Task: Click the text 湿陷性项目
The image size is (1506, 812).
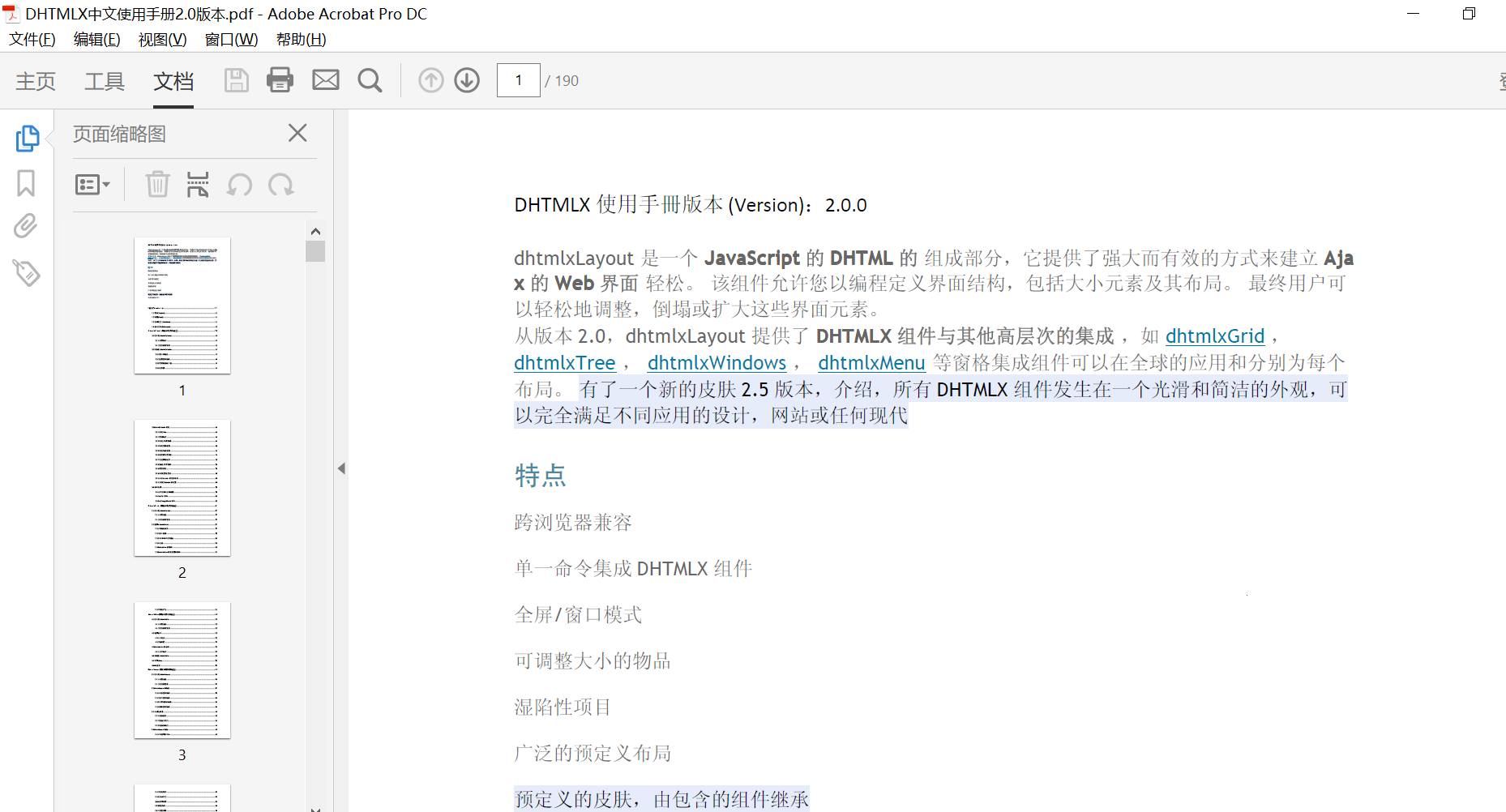Action: (x=563, y=707)
